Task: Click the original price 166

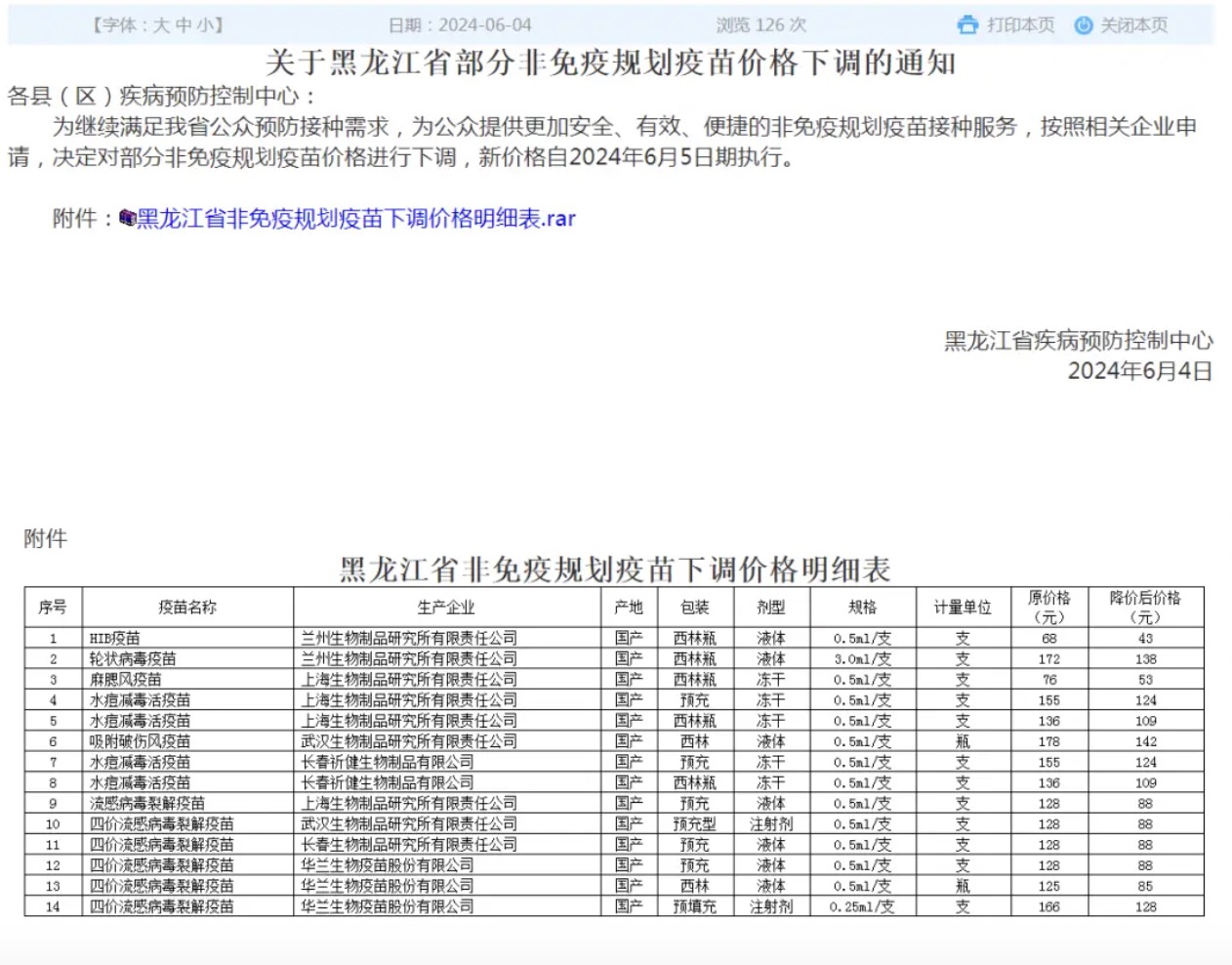Action: (x=1049, y=906)
